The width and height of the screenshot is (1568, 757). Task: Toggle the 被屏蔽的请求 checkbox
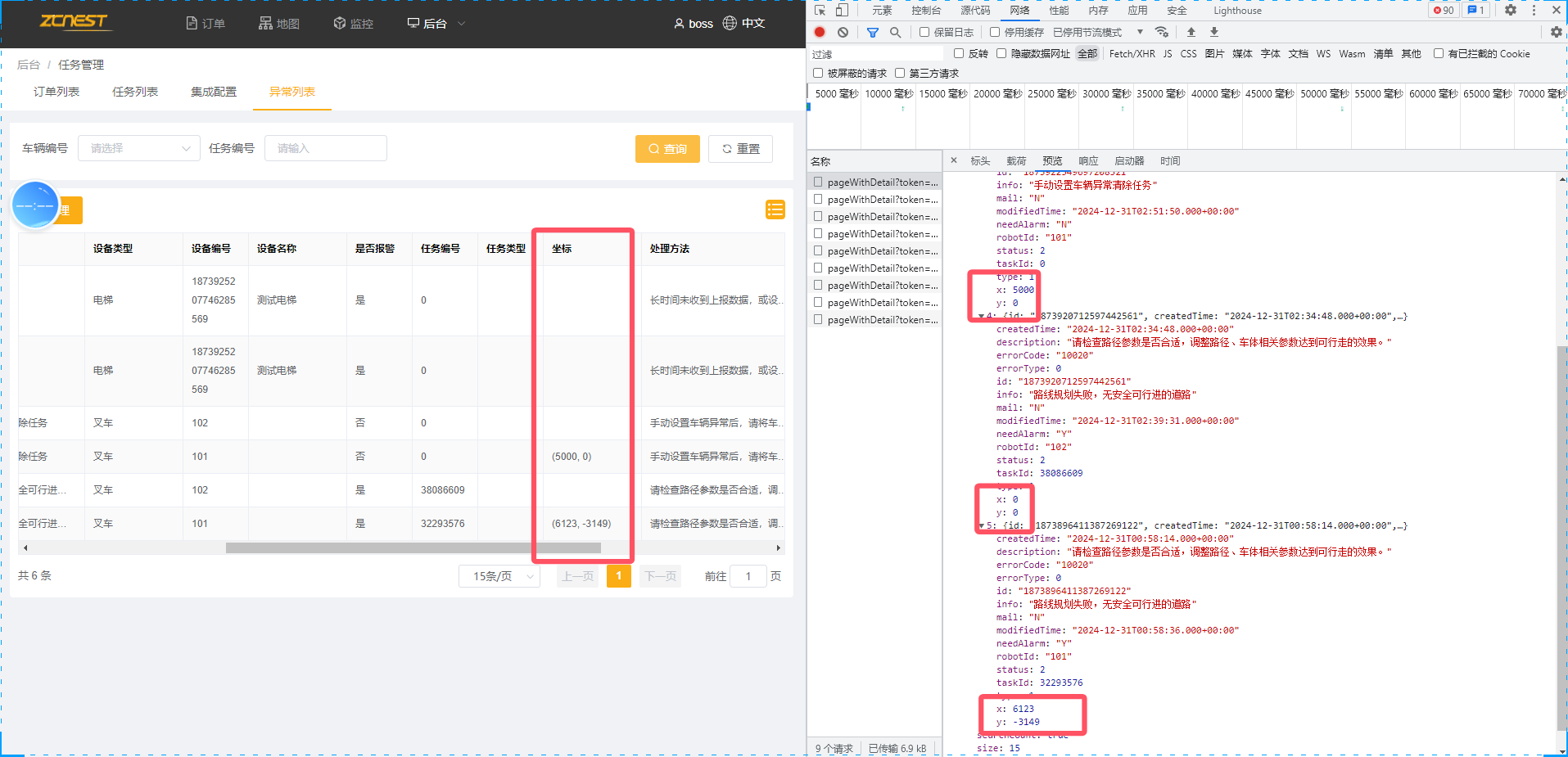(x=818, y=73)
